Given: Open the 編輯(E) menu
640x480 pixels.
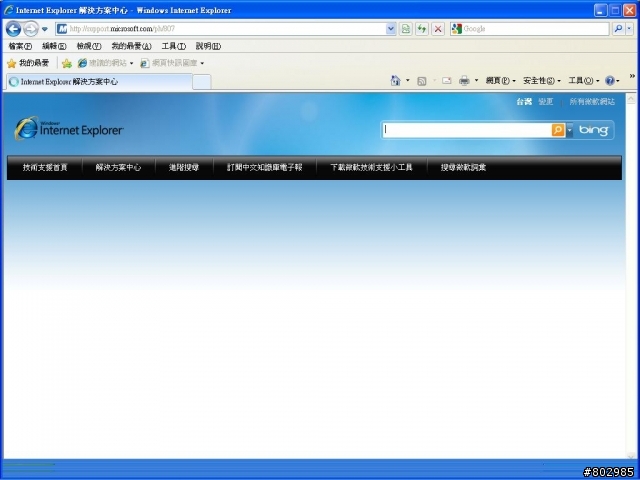Looking at the screenshot, I should click(54, 46).
